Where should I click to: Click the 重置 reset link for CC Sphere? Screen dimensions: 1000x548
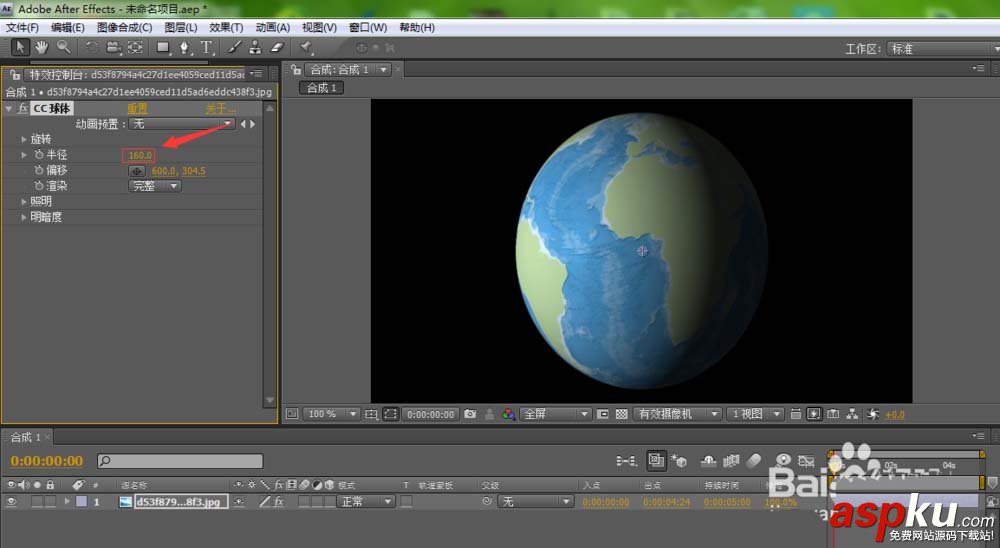137,109
